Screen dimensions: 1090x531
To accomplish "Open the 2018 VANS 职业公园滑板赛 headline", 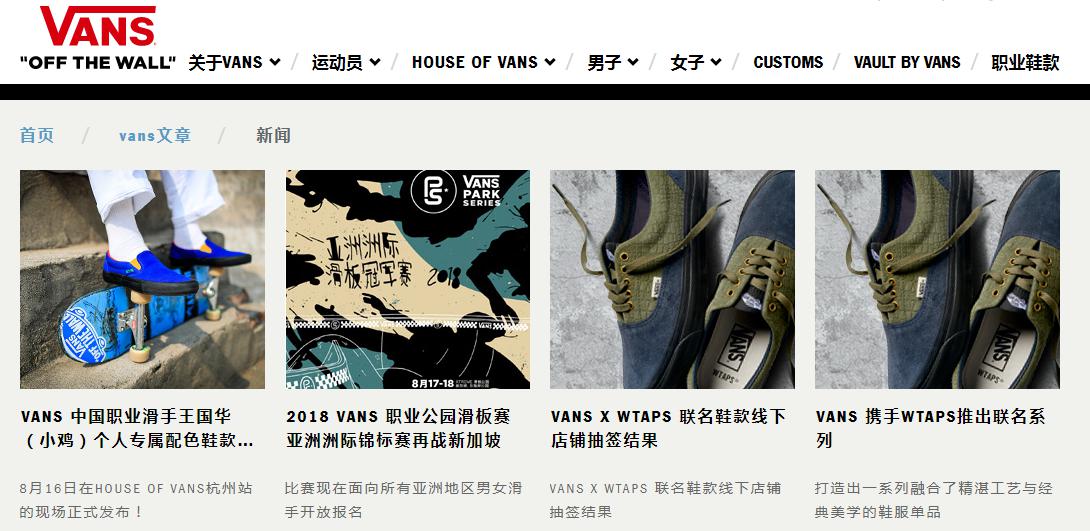I will point(398,429).
